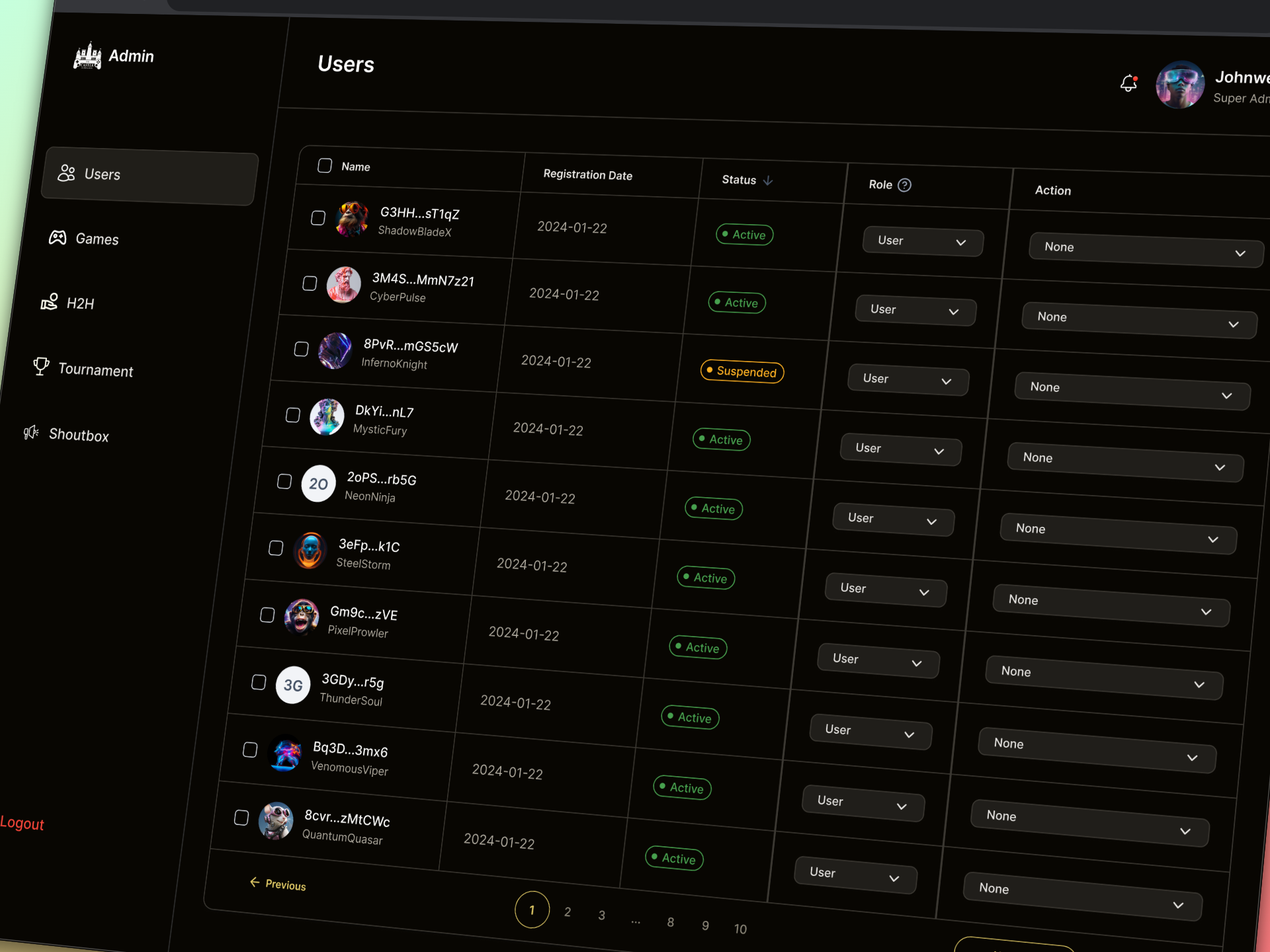Go to Tournament sidebar section
Image resolution: width=1270 pixels, height=952 pixels.
(83, 368)
